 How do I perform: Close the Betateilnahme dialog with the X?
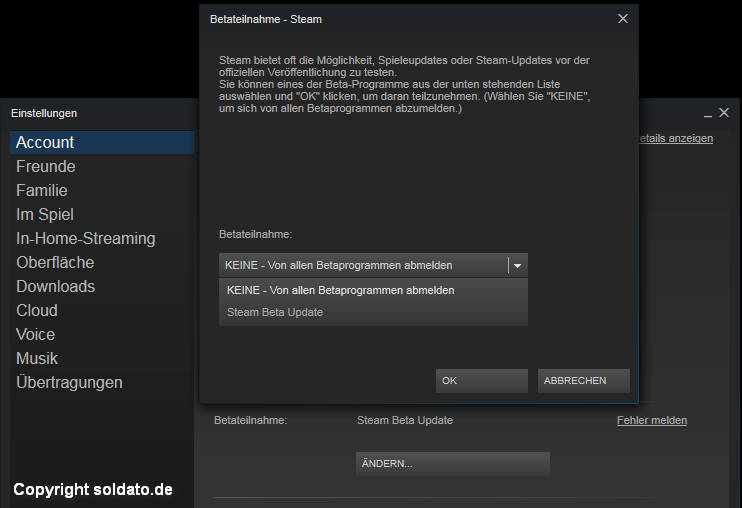click(623, 18)
